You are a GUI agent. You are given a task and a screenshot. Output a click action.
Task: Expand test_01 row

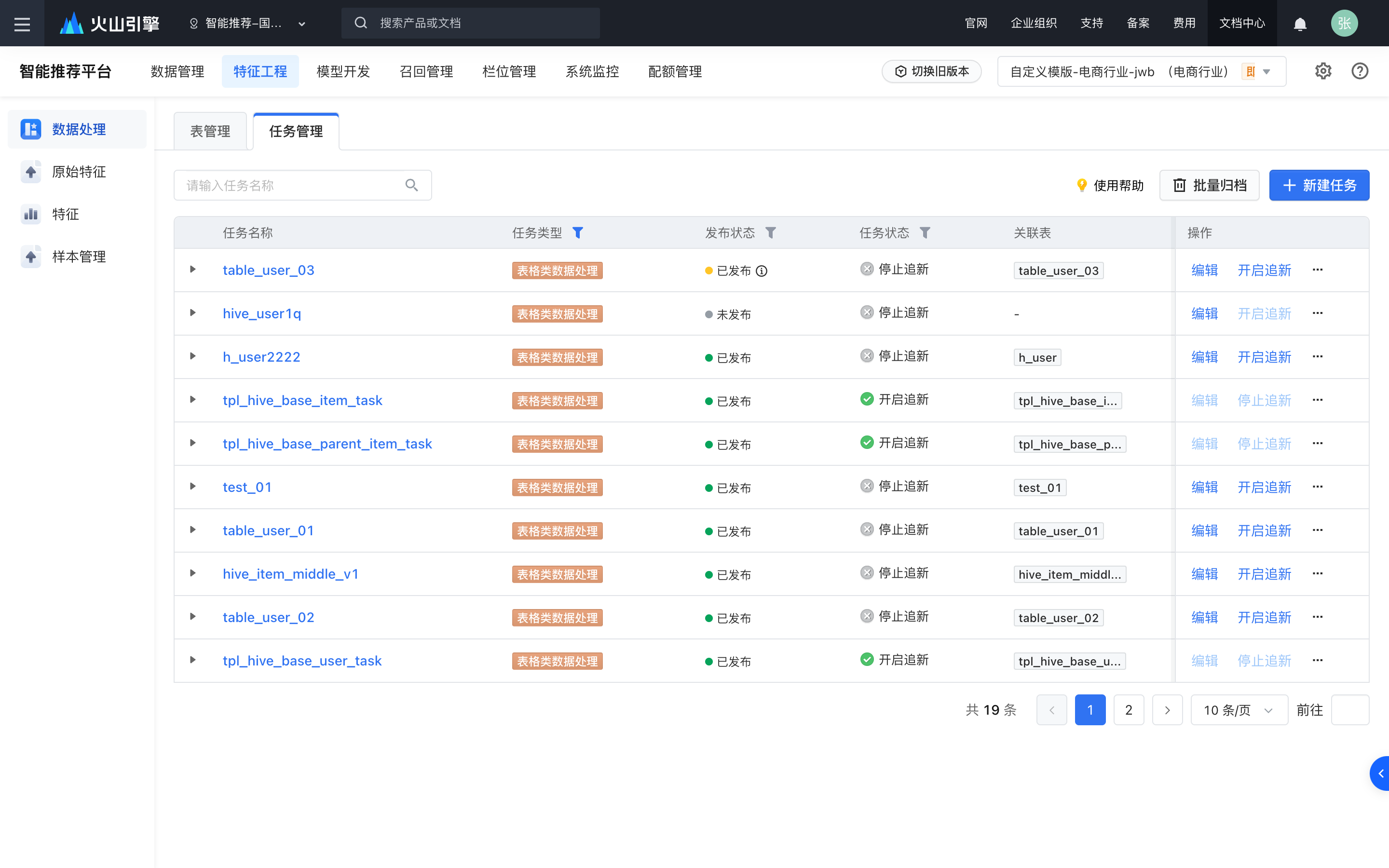tap(193, 487)
